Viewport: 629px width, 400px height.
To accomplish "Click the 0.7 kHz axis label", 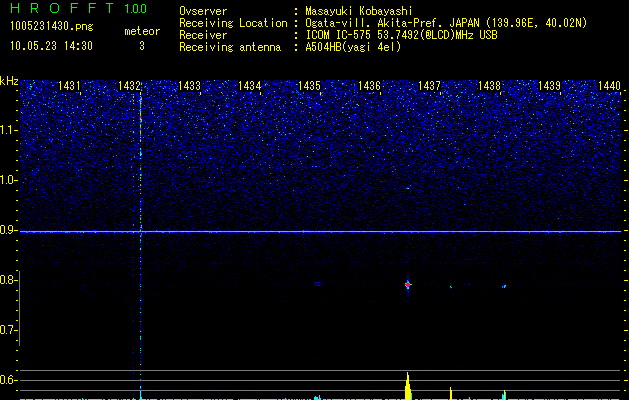I will pos(9,330).
